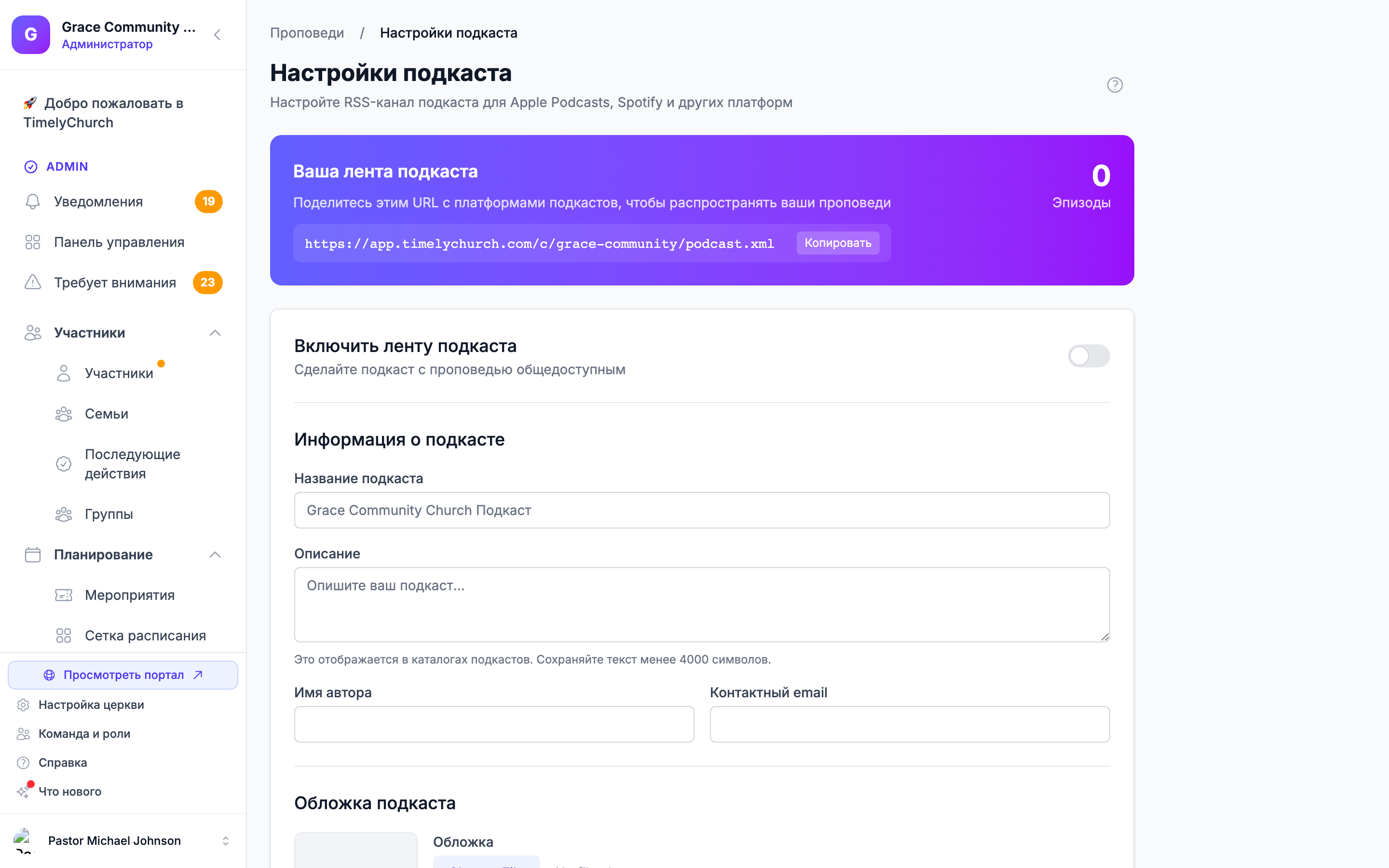The width and height of the screenshot is (1389, 868).
Task: Open the user account switcher arrows
Action: pyautogui.click(x=226, y=841)
